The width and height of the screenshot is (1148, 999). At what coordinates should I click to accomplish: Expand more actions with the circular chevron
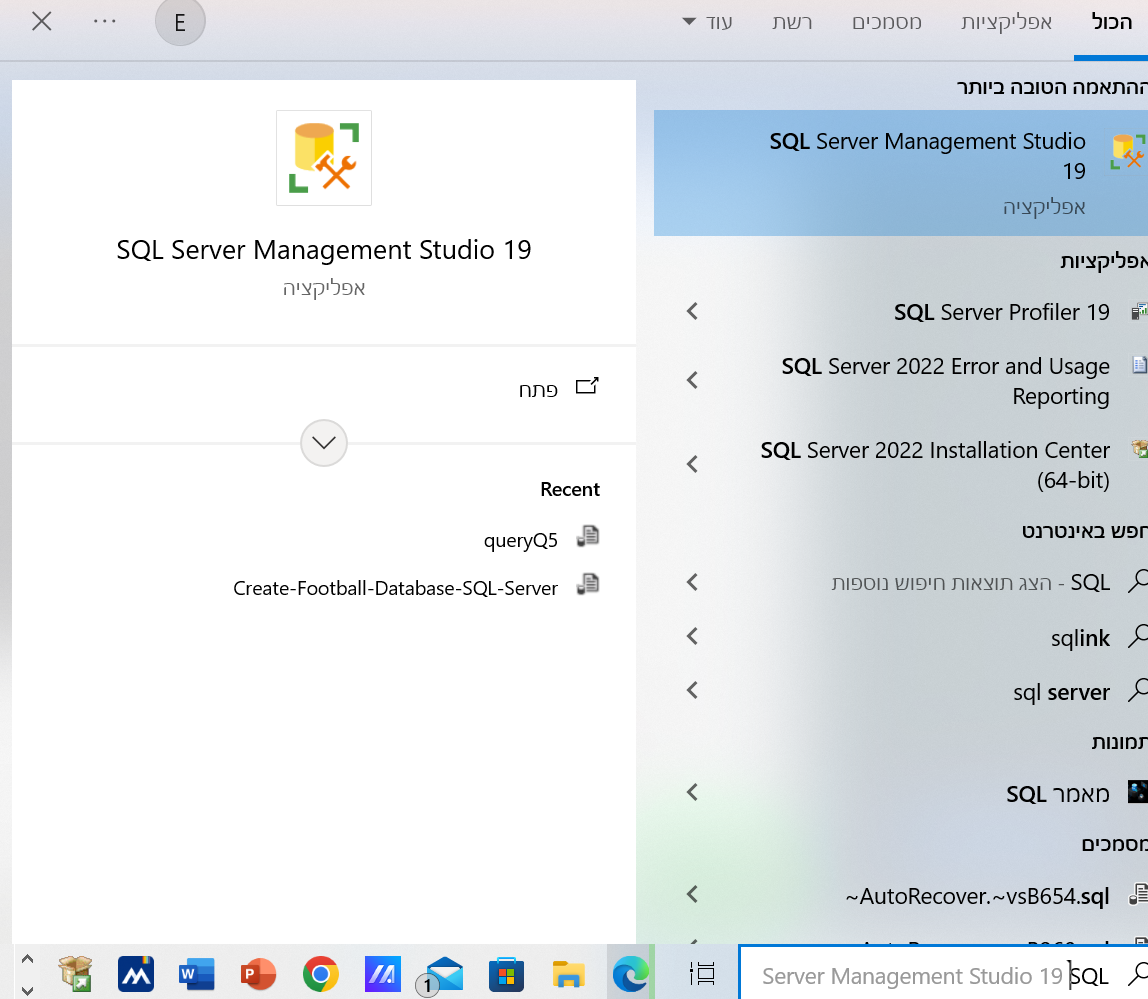(x=324, y=442)
